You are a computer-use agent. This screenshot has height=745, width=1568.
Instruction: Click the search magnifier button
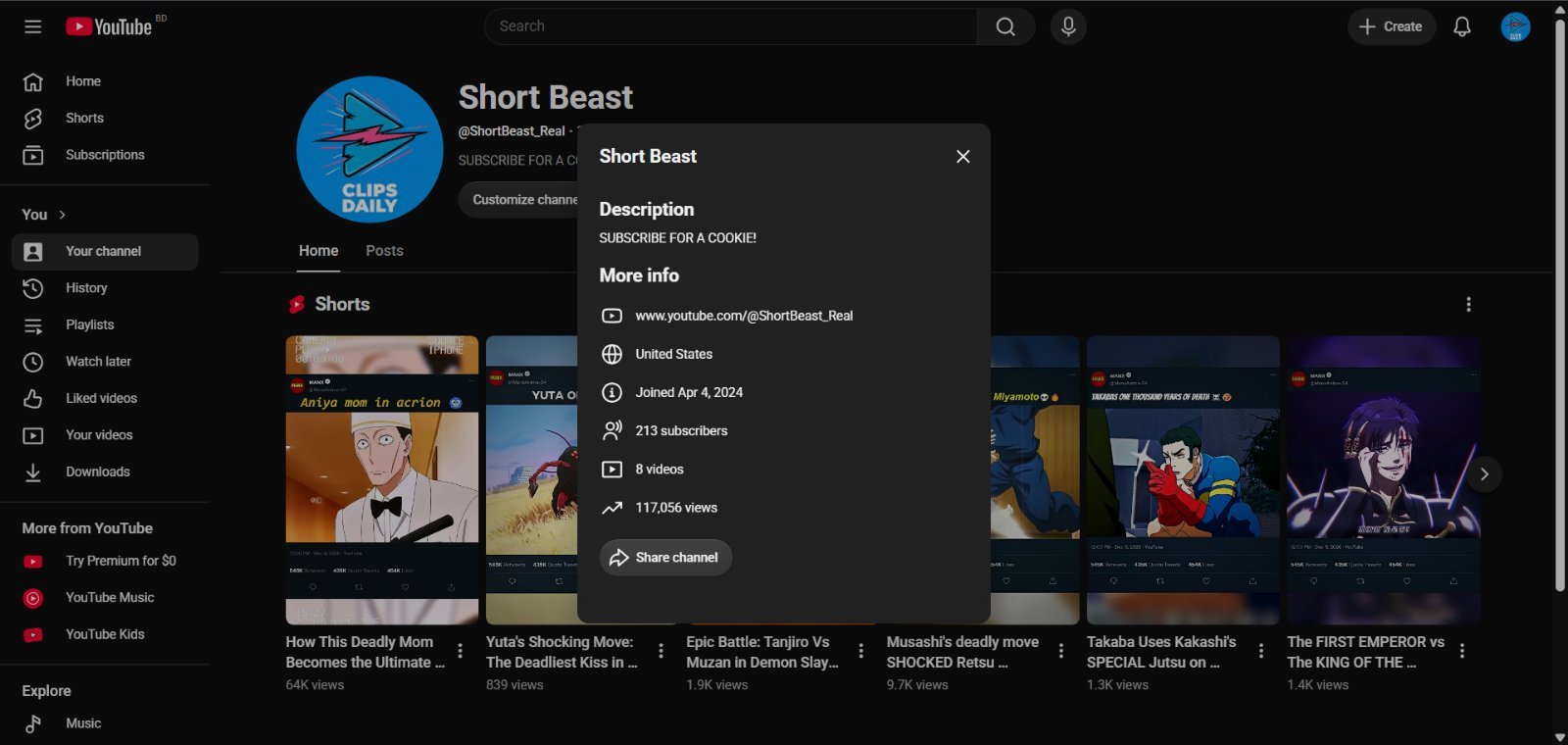(1005, 26)
